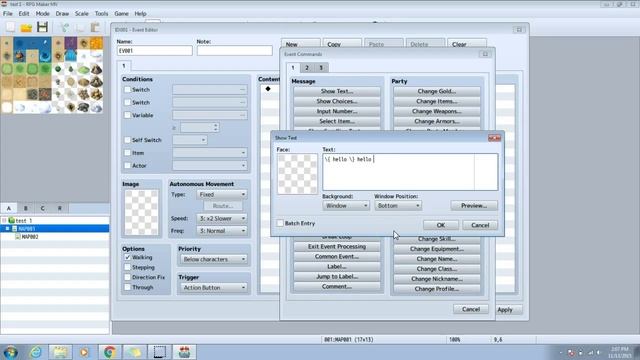
Task: Click the Preview button
Action: (474, 206)
